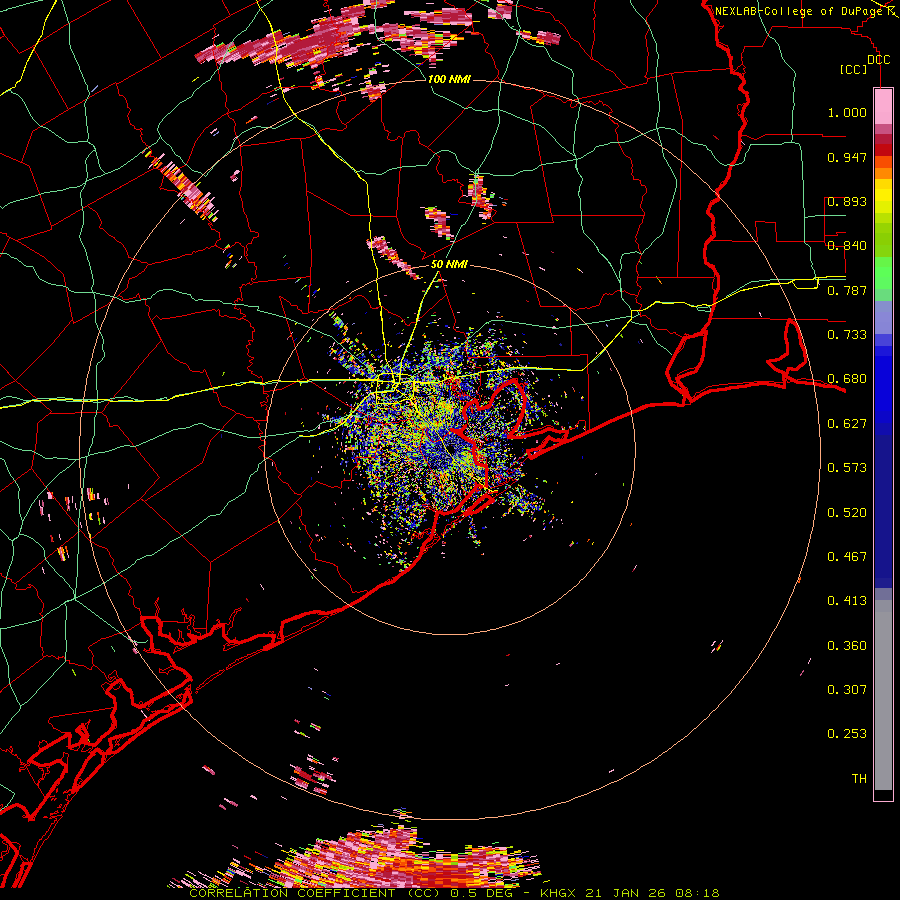Pick the lavender segment of the color bar

pyautogui.click(x=883, y=317)
